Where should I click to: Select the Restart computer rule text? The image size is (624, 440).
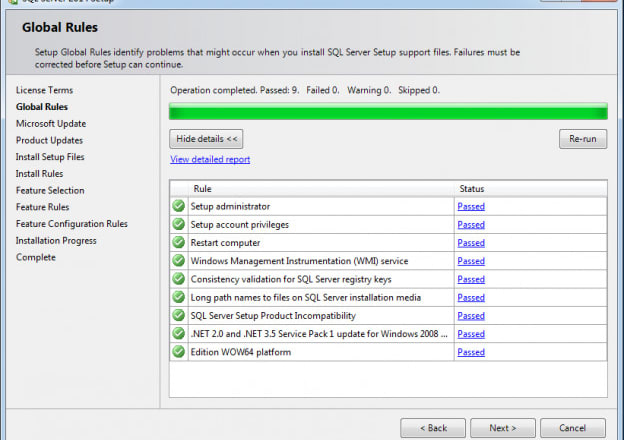[225, 243]
